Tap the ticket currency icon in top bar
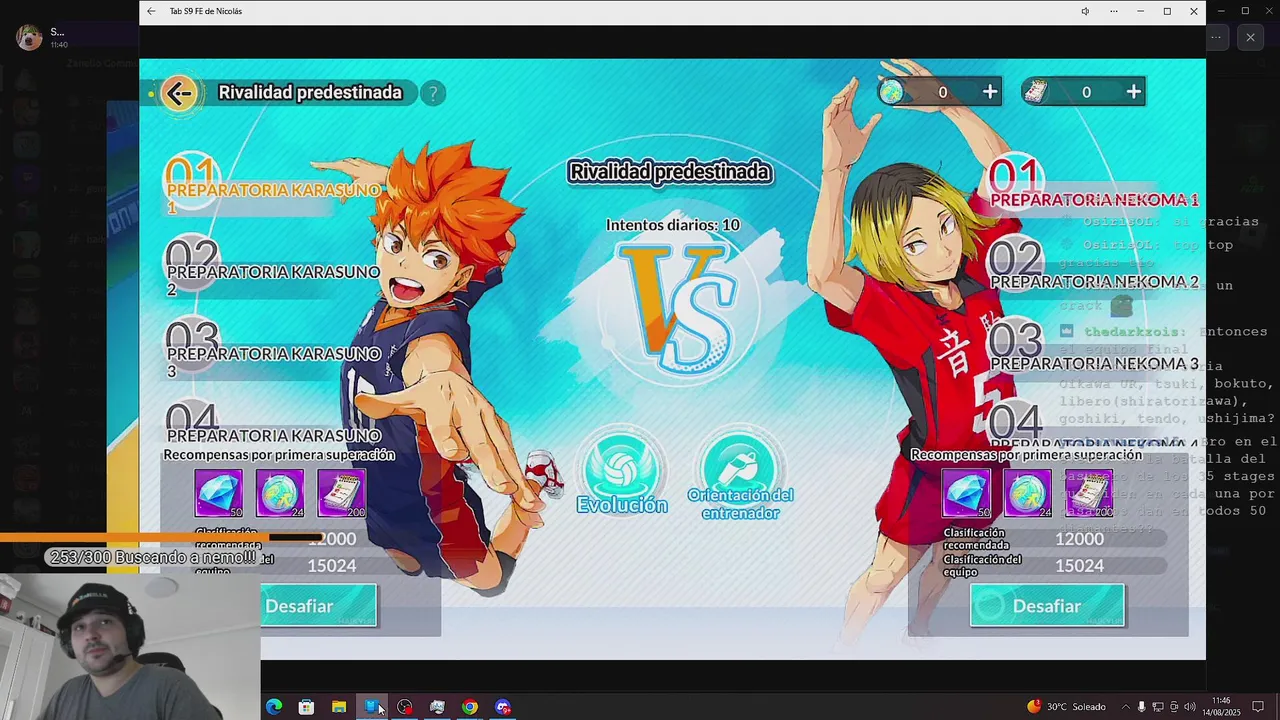This screenshot has height=720, width=1280. pyautogui.click(x=1036, y=92)
